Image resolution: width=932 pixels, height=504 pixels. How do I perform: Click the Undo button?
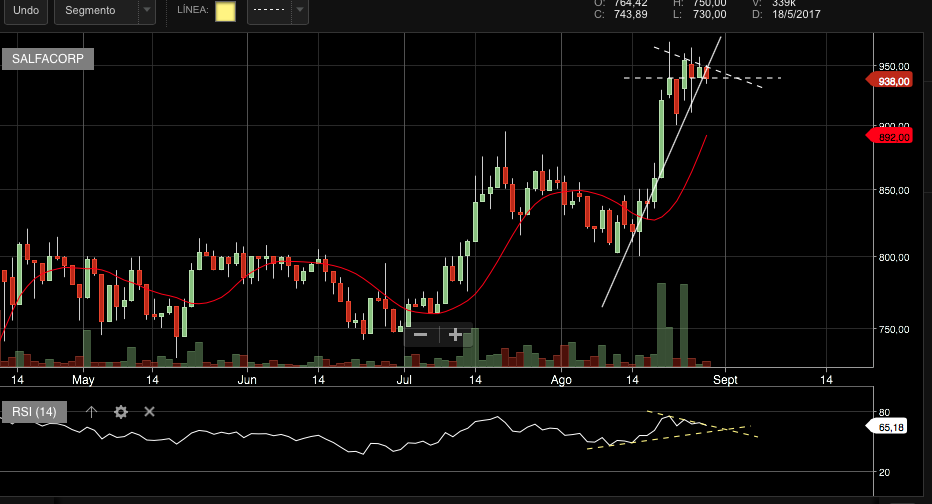click(25, 11)
